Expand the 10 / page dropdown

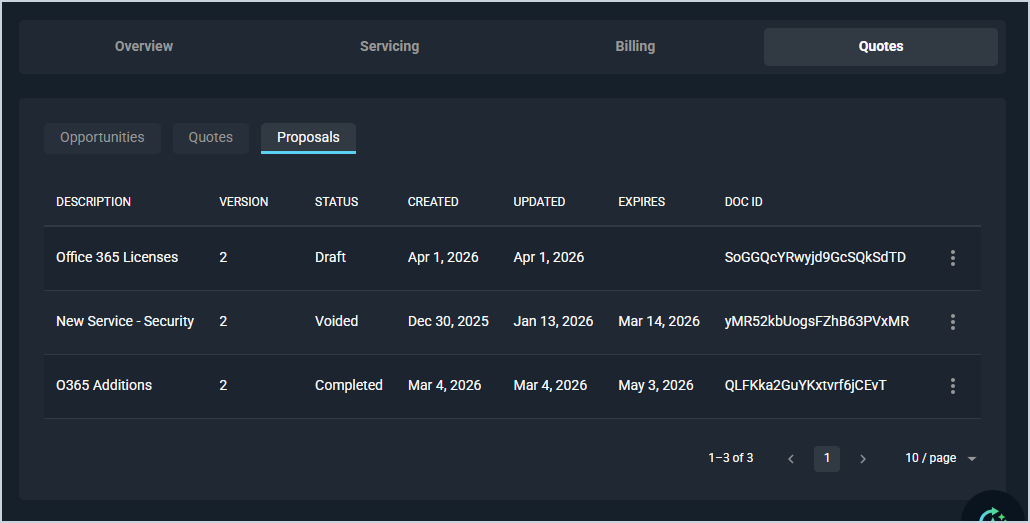point(940,458)
